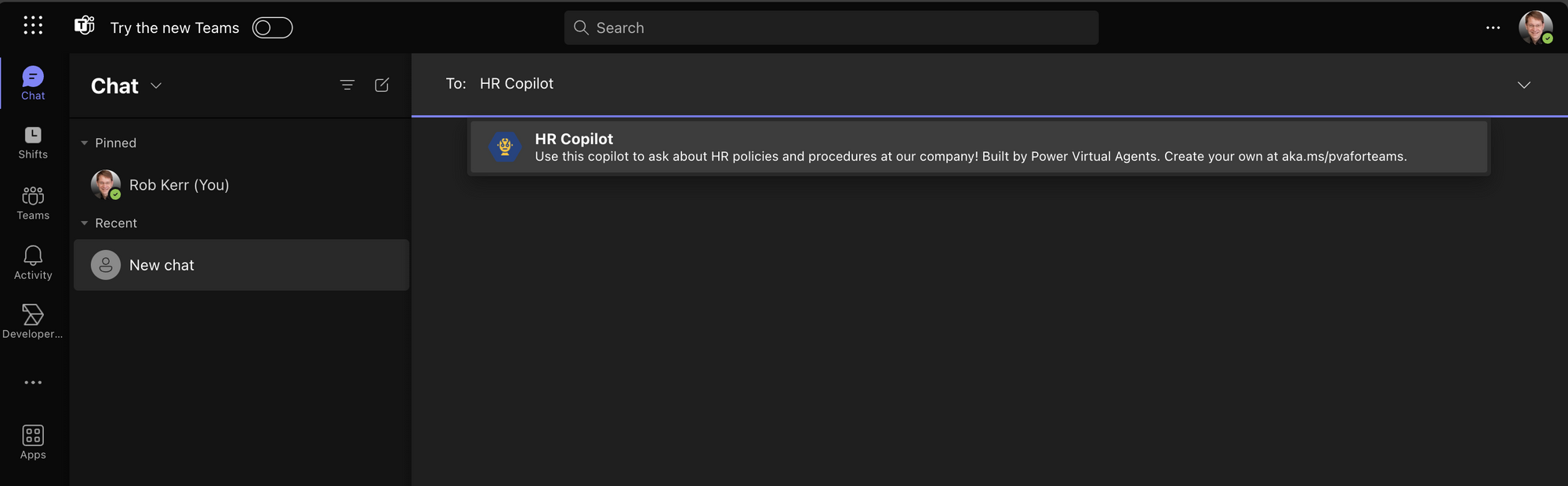Open the Developer Portal app

click(33, 321)
